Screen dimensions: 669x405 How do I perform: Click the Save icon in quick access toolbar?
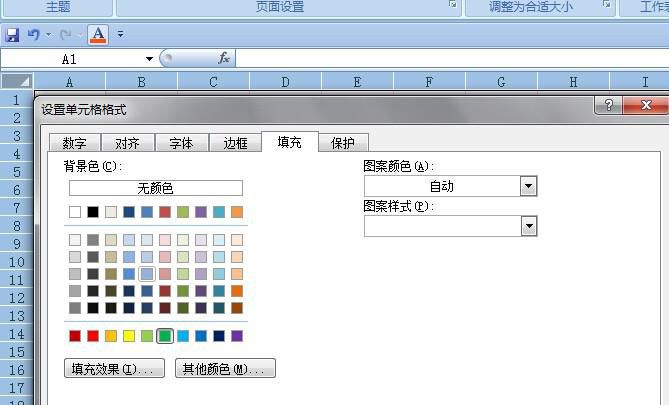point(12,35)
